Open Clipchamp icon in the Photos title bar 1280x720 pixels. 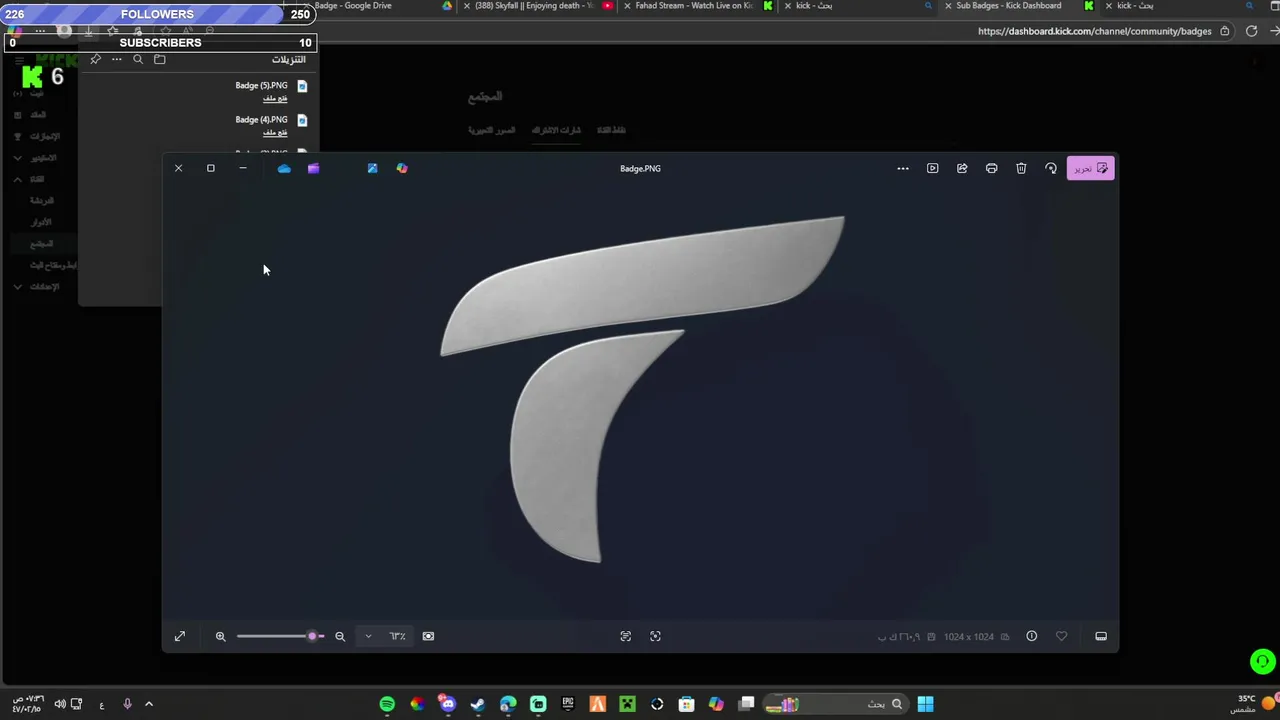(x=313, y=168)
